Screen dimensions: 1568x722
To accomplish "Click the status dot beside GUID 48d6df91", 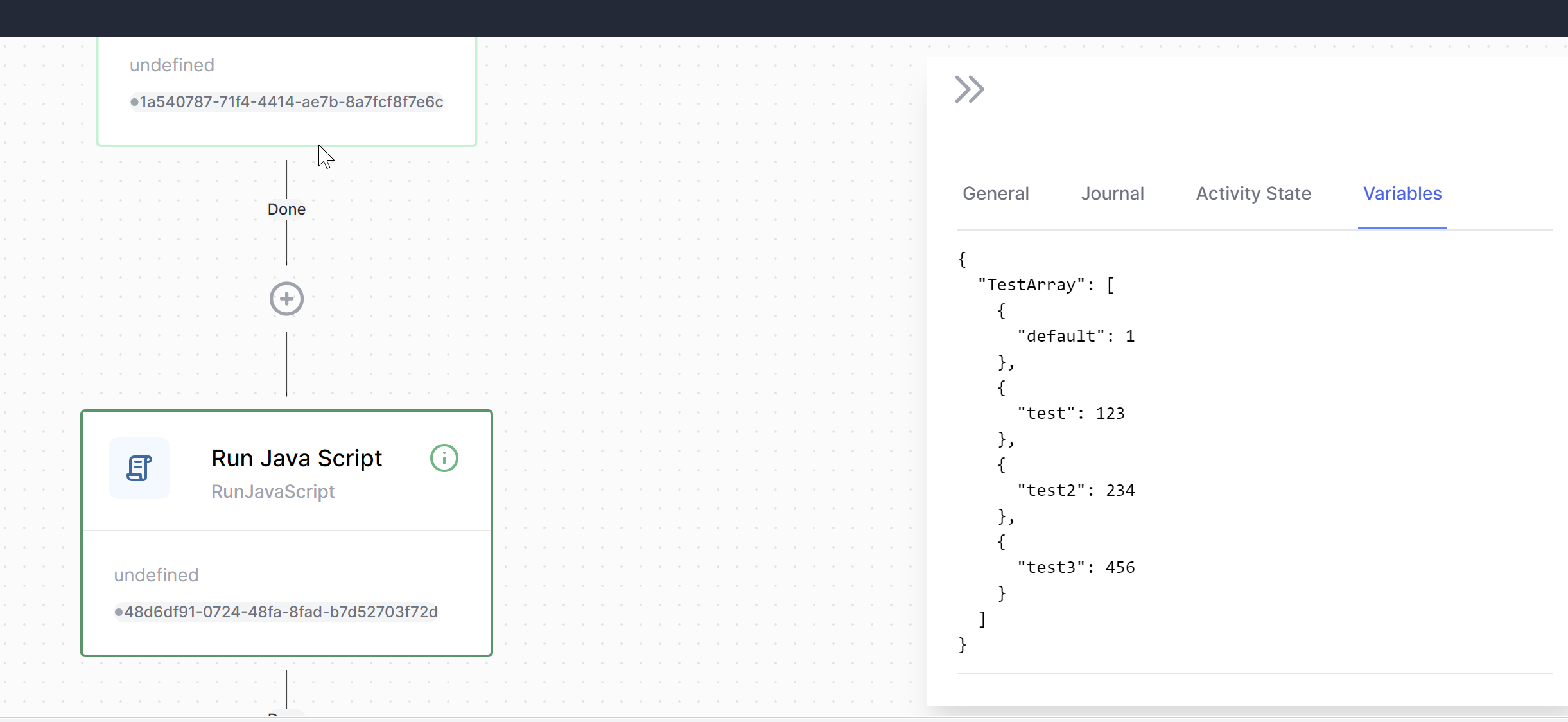I will click(x=119, y=612).
